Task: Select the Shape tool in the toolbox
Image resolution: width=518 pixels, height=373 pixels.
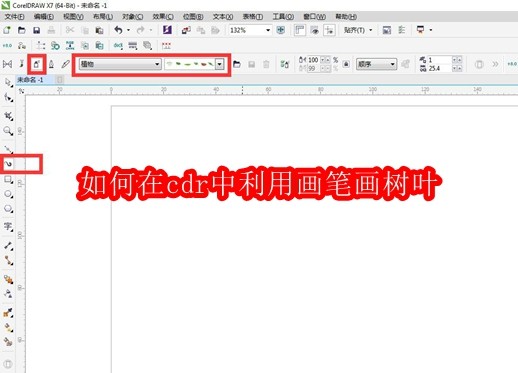Action: point(8,97)
